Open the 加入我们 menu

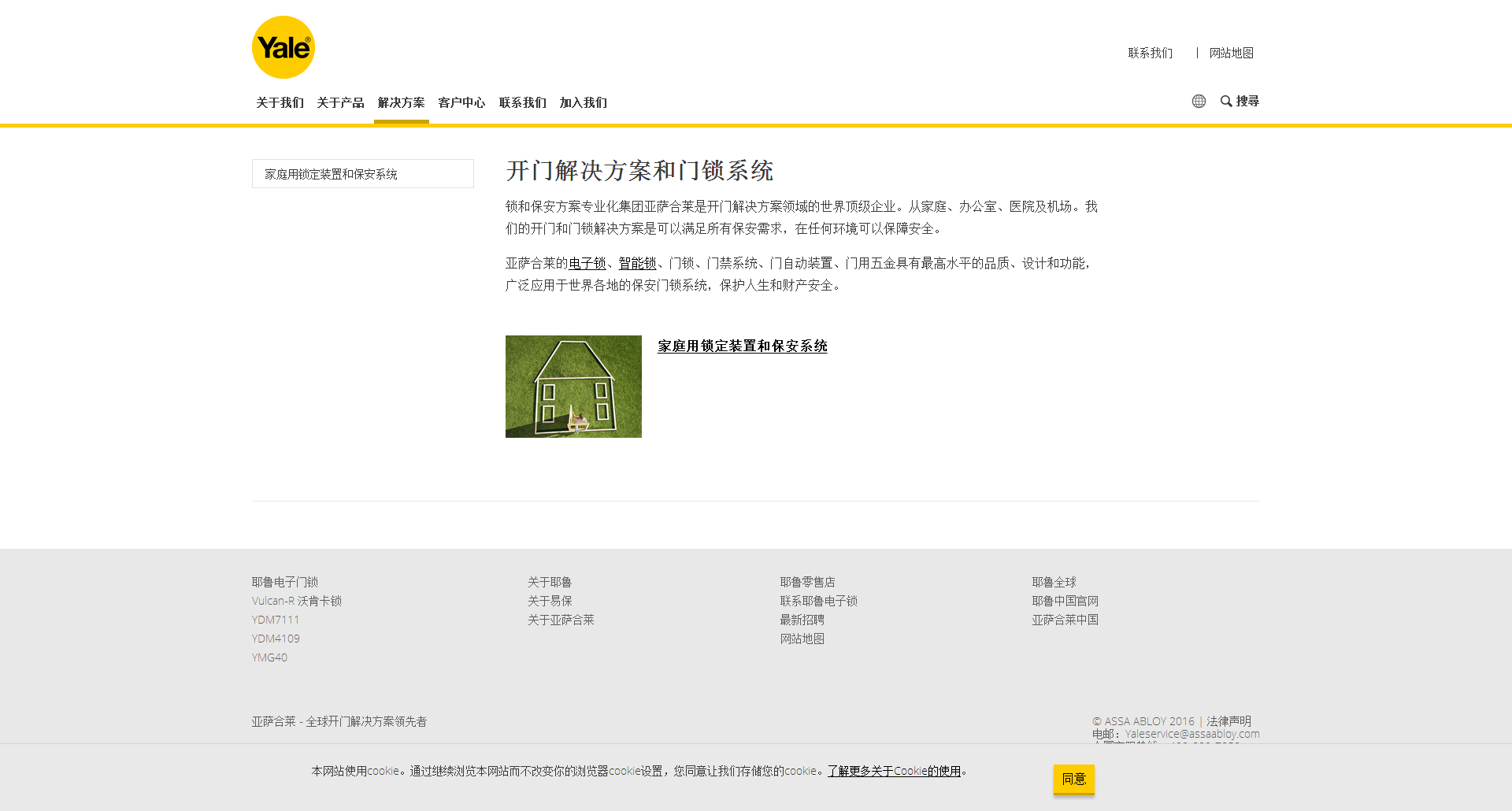click(x=583, y=102)
